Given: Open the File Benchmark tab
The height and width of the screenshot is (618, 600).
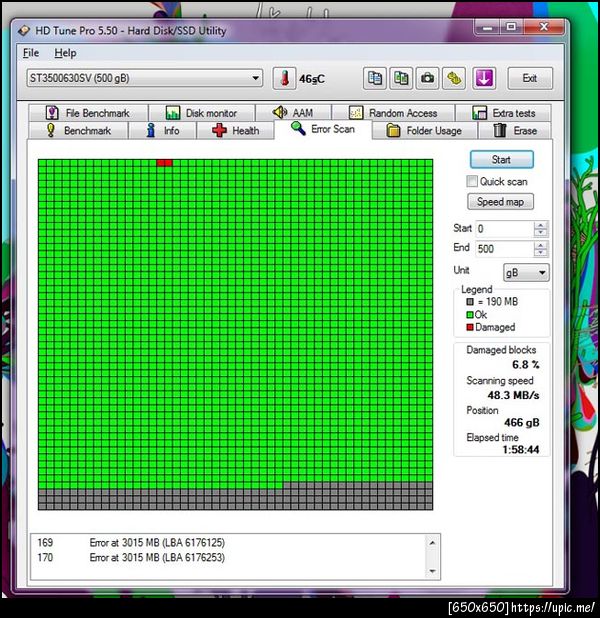Looking at the screenshot, I should point(88,113).
